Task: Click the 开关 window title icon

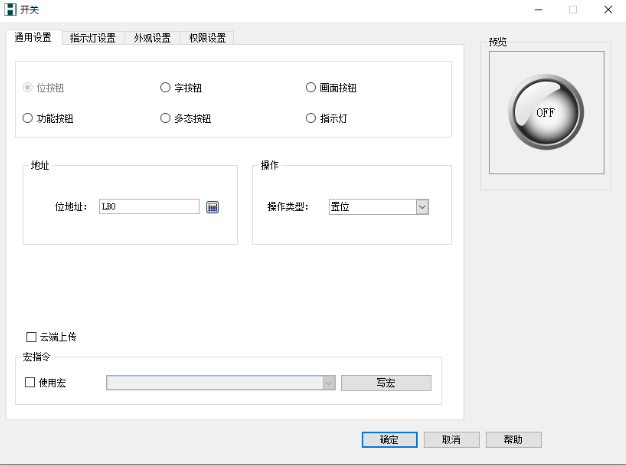Action: 11,9
